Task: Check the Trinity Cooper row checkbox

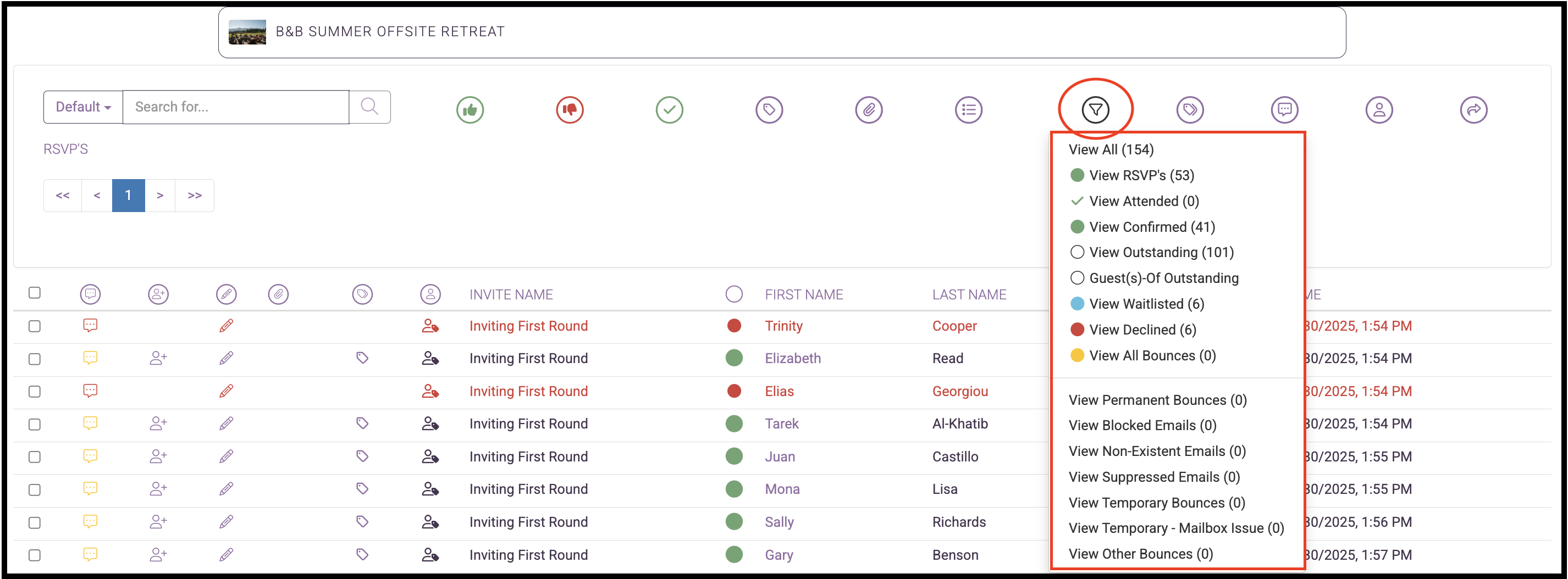Action: (x=35, y=326)
